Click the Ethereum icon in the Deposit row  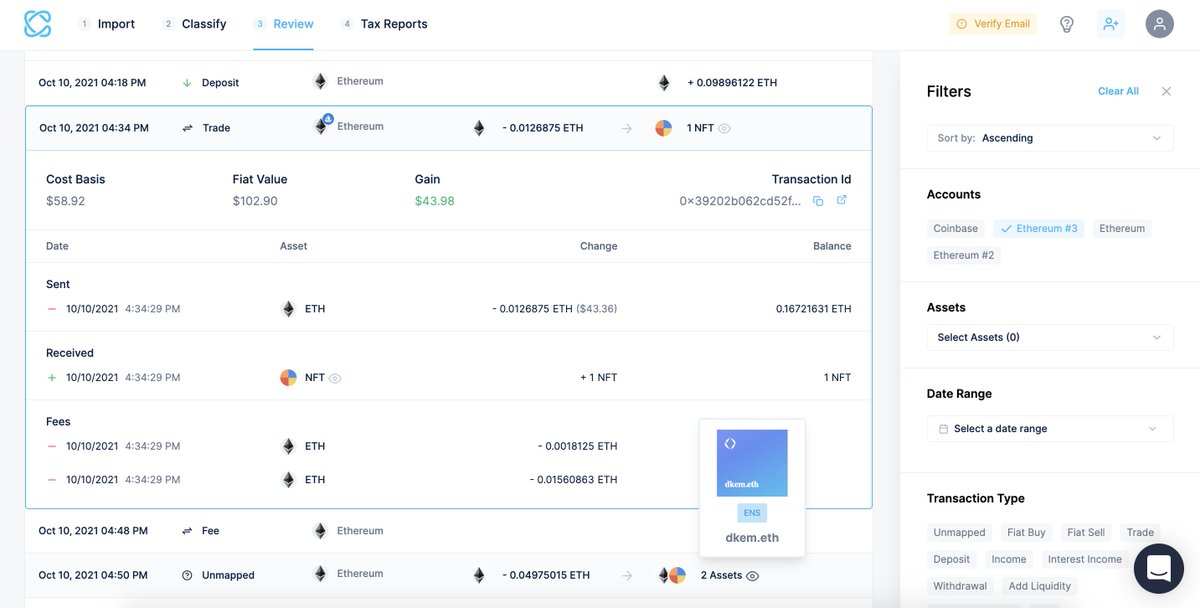(x=320, y=81)
